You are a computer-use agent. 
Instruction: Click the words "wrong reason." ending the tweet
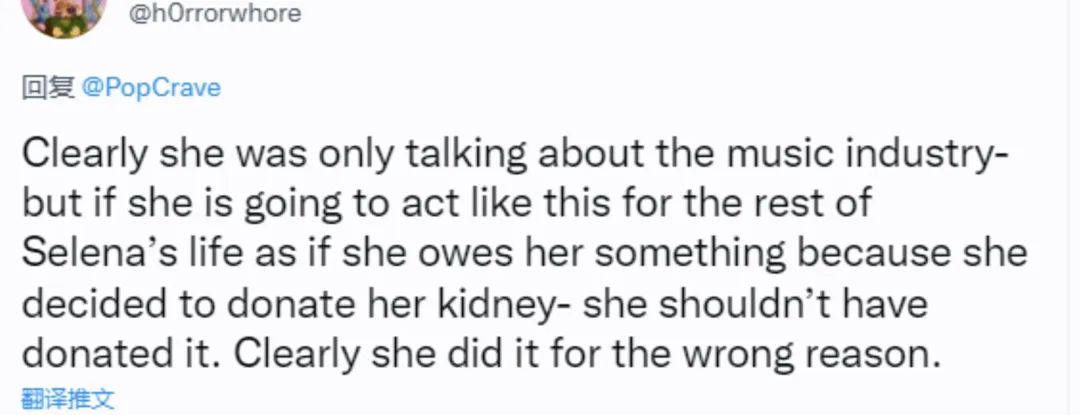point(811,356)
